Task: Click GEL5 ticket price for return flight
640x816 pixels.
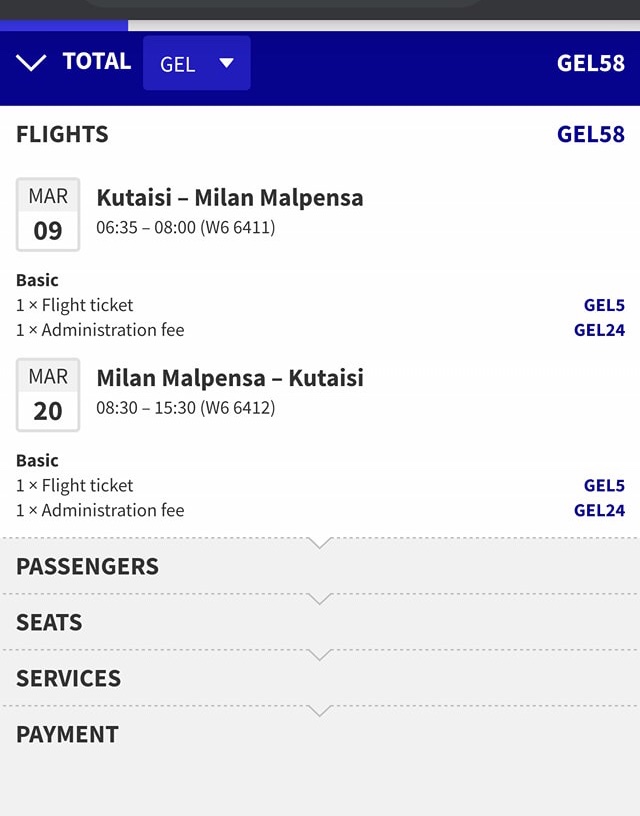Action: (604, 485)
